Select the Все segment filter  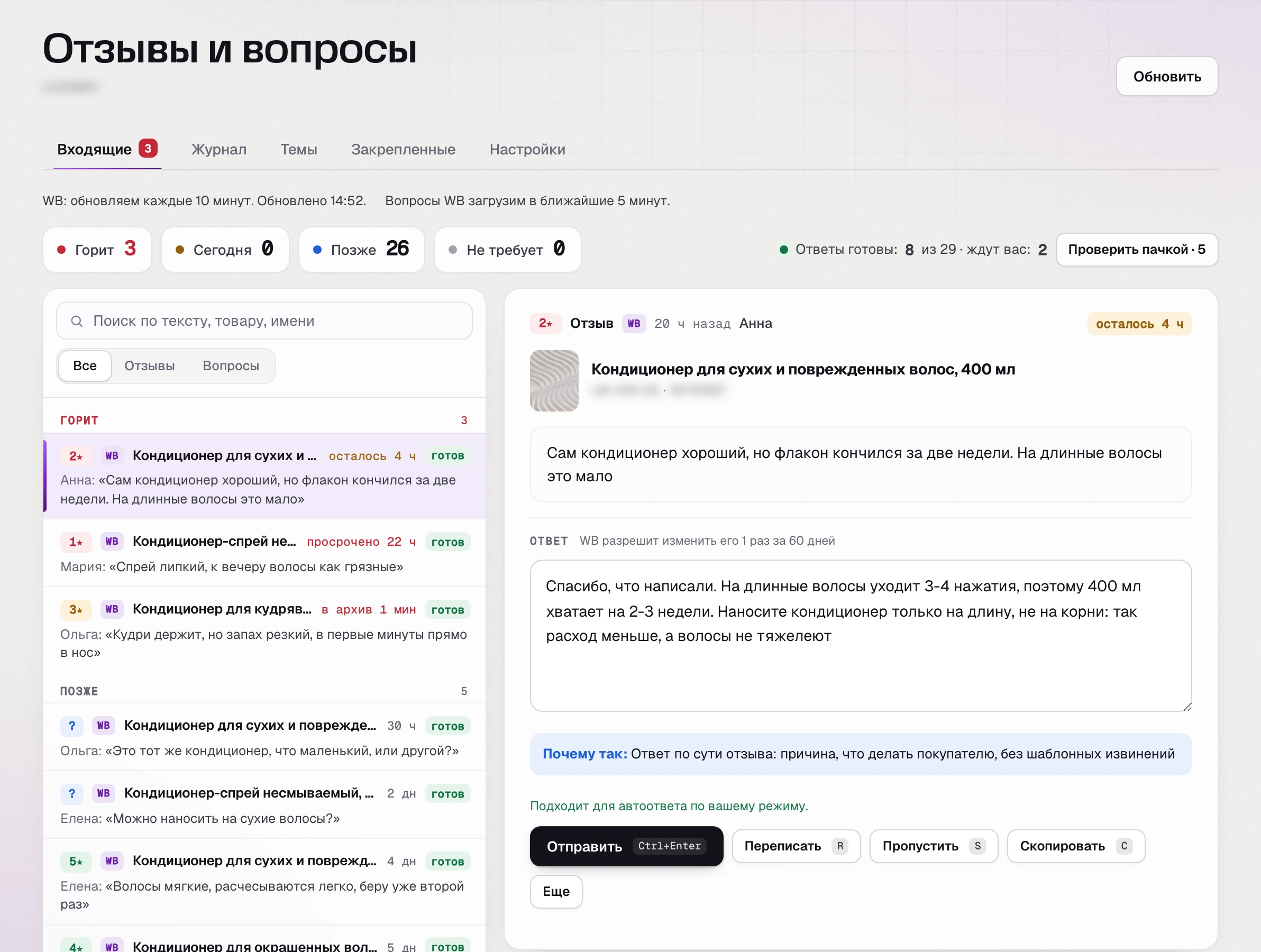pyautogui.click(x=85, y=365)
